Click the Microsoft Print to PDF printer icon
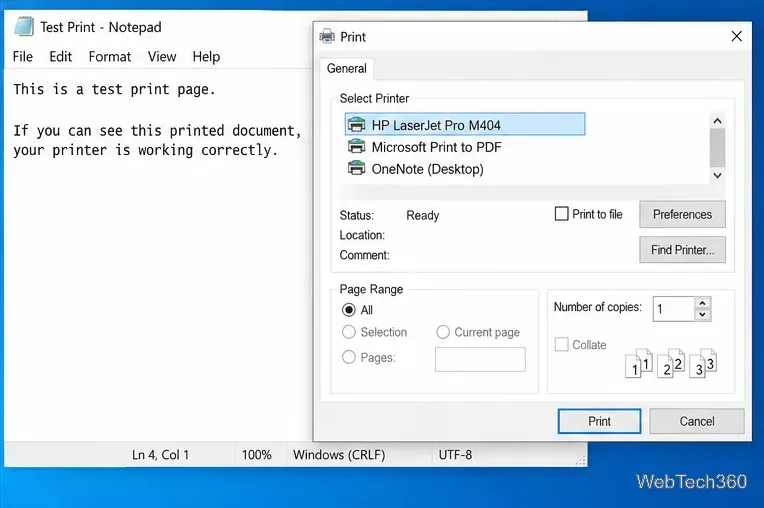This screenshot has height=508, width=764. tap(356, 146)
